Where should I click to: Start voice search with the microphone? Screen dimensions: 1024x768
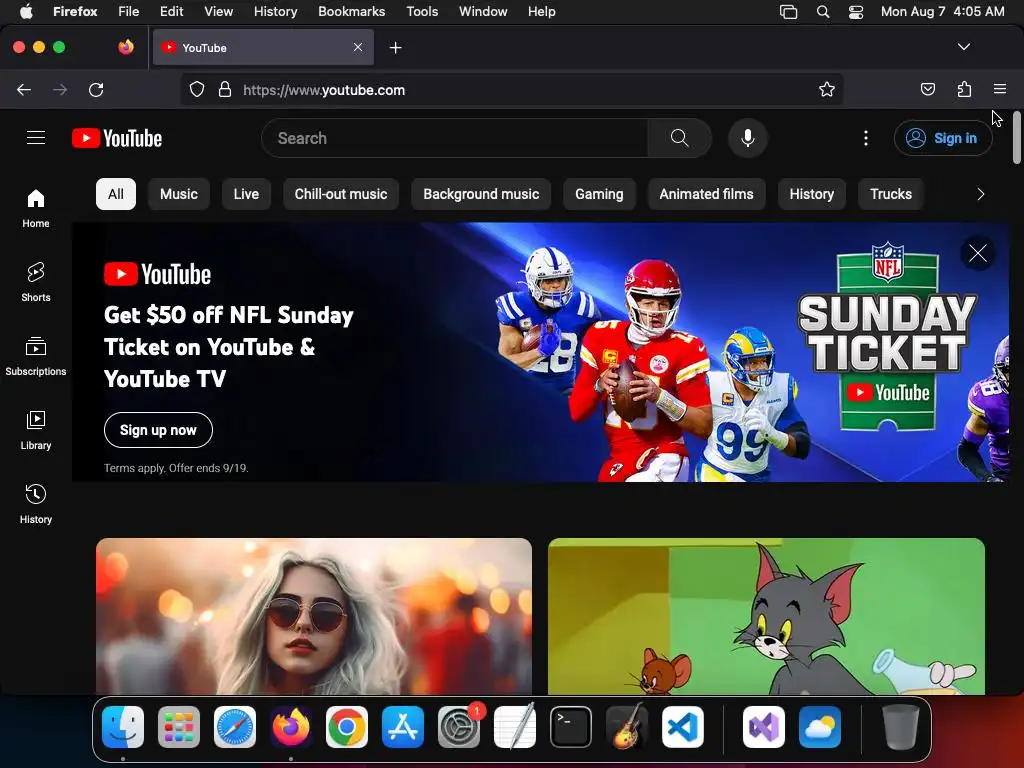tap(748, 138)
